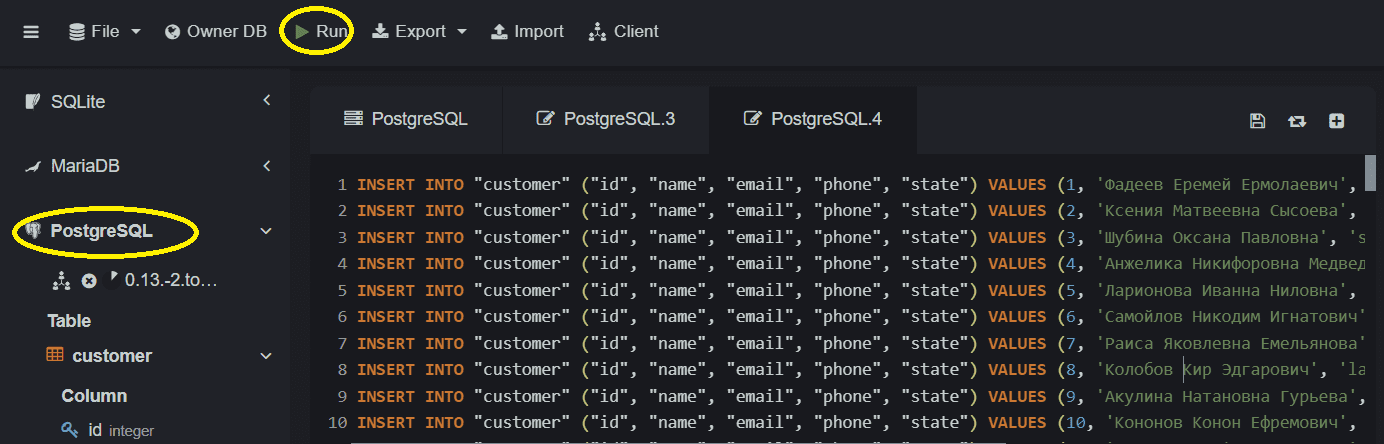Open the Client option

click(624, 32)
